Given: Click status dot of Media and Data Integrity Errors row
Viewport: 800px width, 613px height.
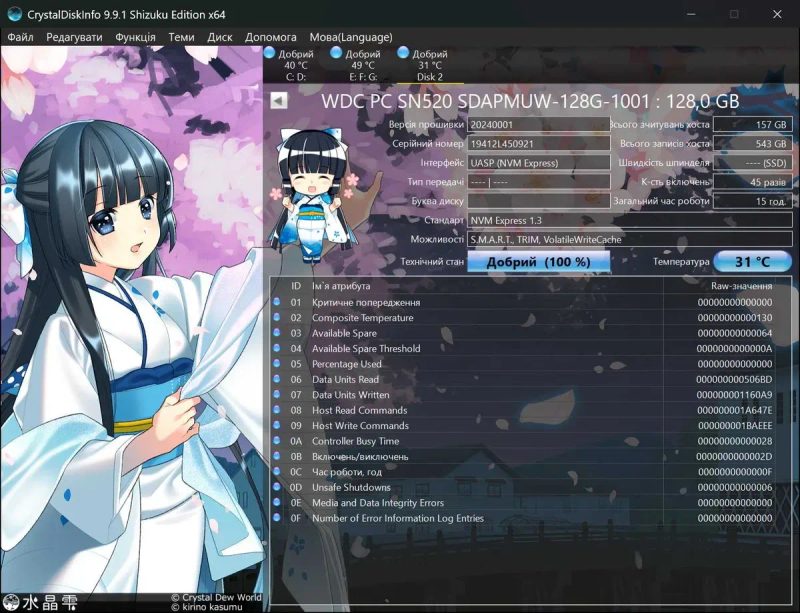Looking at the screenshot, I should pyautogui.click(x=277, y=502).
